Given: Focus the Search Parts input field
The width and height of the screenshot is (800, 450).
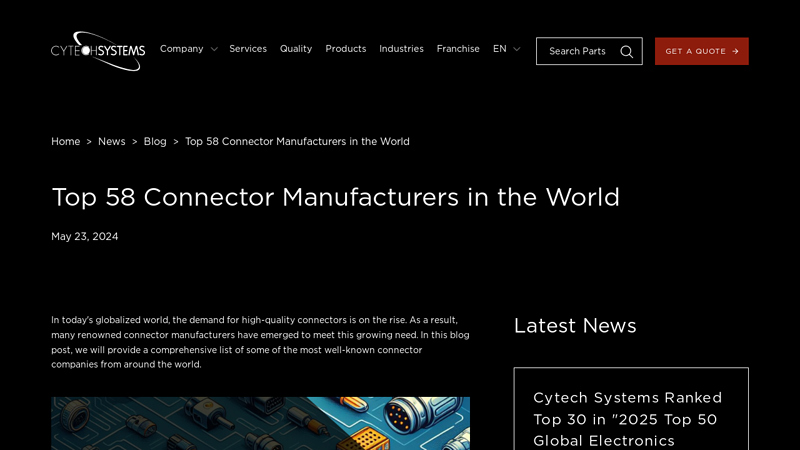Looking at the screenshot, I should point(589,51).
